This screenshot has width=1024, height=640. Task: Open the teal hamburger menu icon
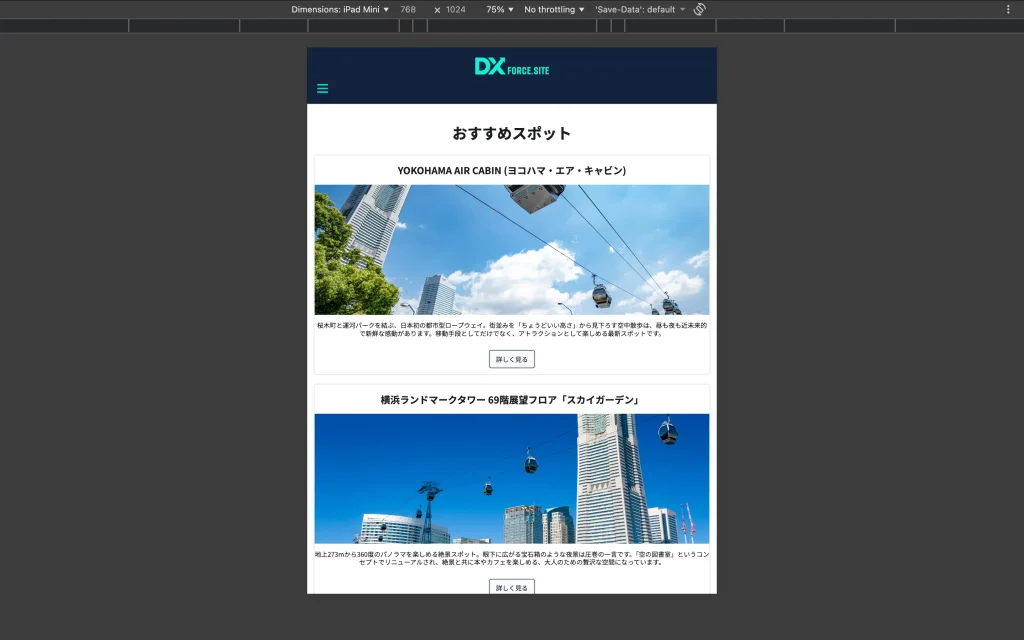322,88
